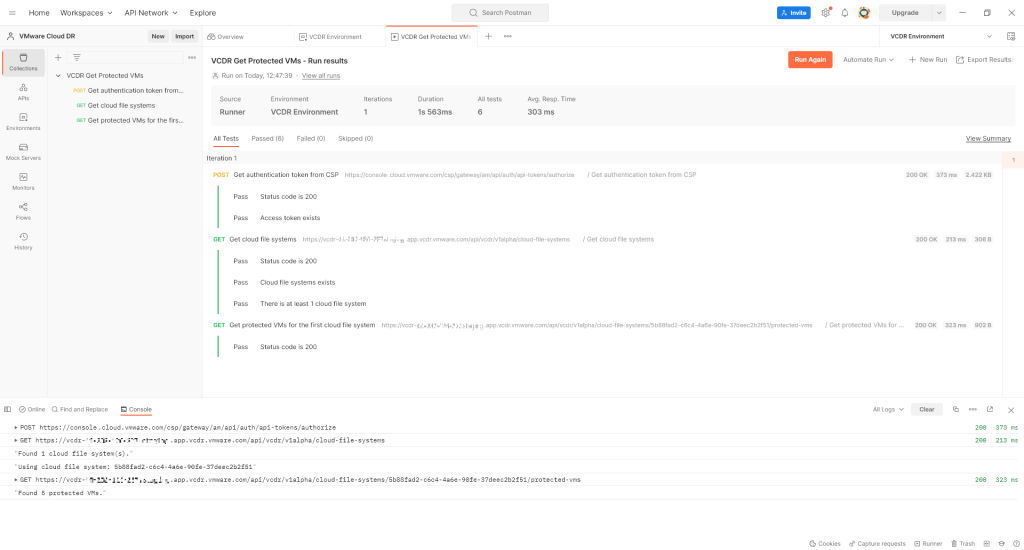The height and width of the screenshot is (550, 1024).
Task: Switch to Overview tab
Action: pos(225,37)
